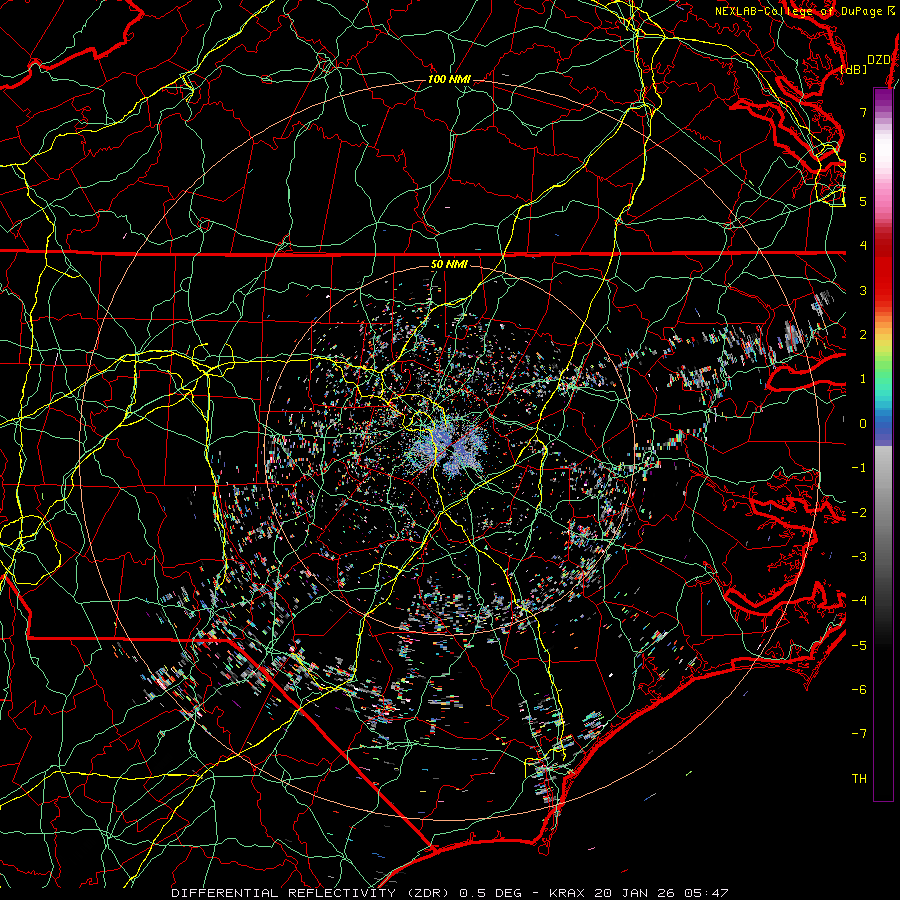The width and height of the screenshot is (900, 900).
Task: Select the -5 value on the dB scale
Action: [859, 646]
